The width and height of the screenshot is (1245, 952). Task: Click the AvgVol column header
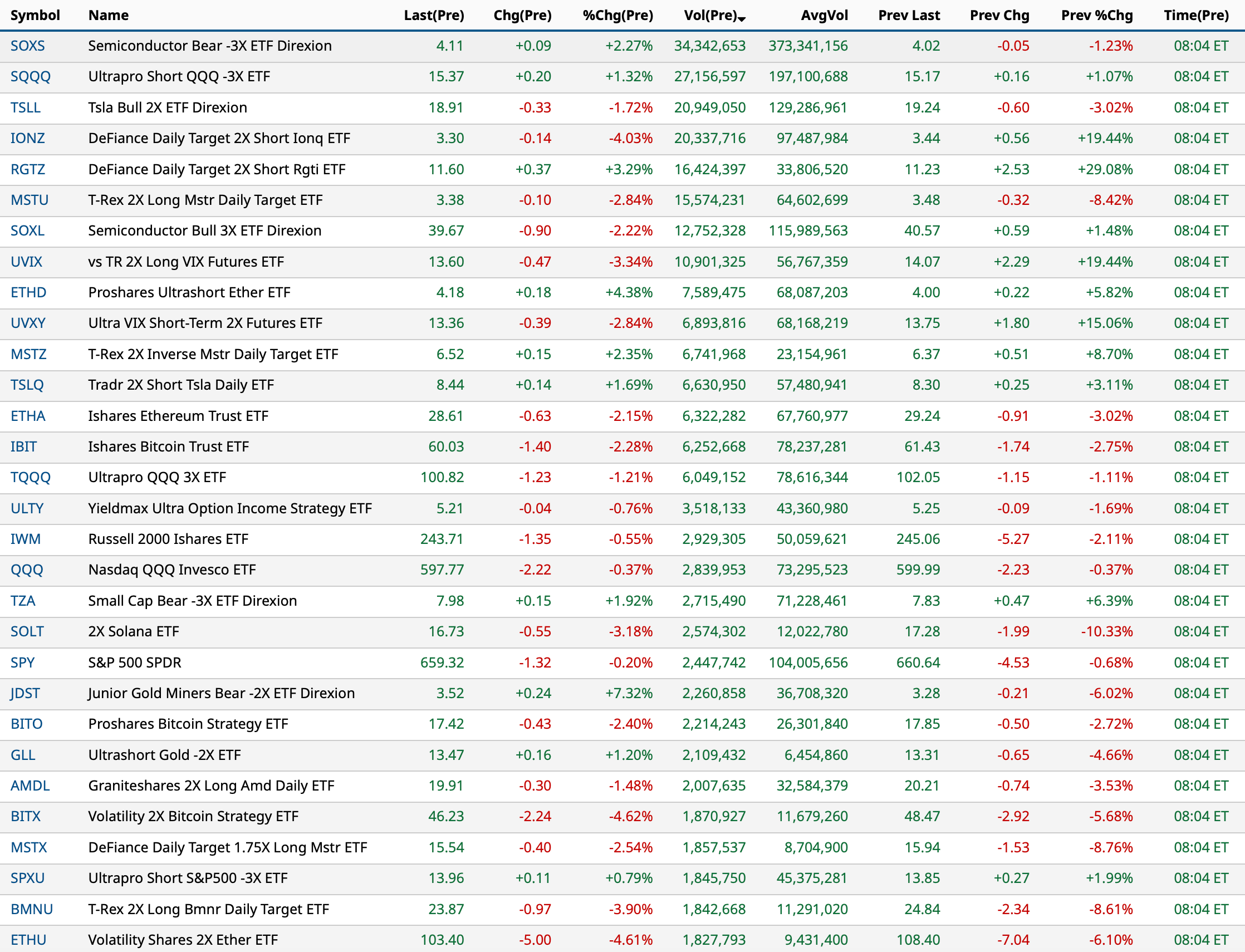[x=824, y=15]
